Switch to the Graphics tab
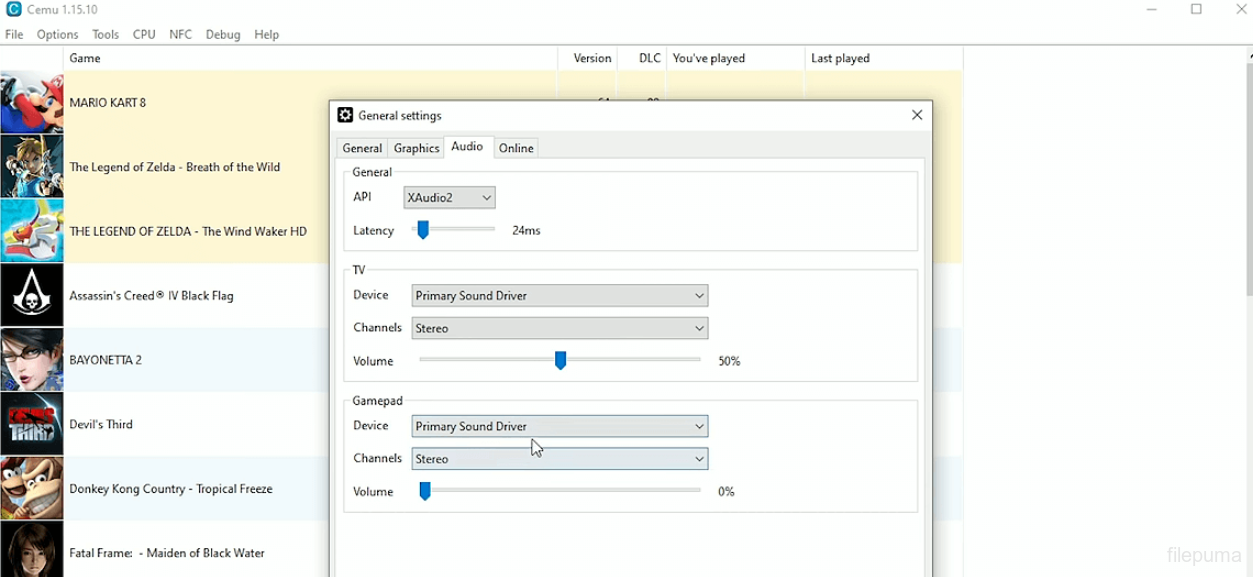This screenshot has width=1253, height=577. click(x=416, y=148)
